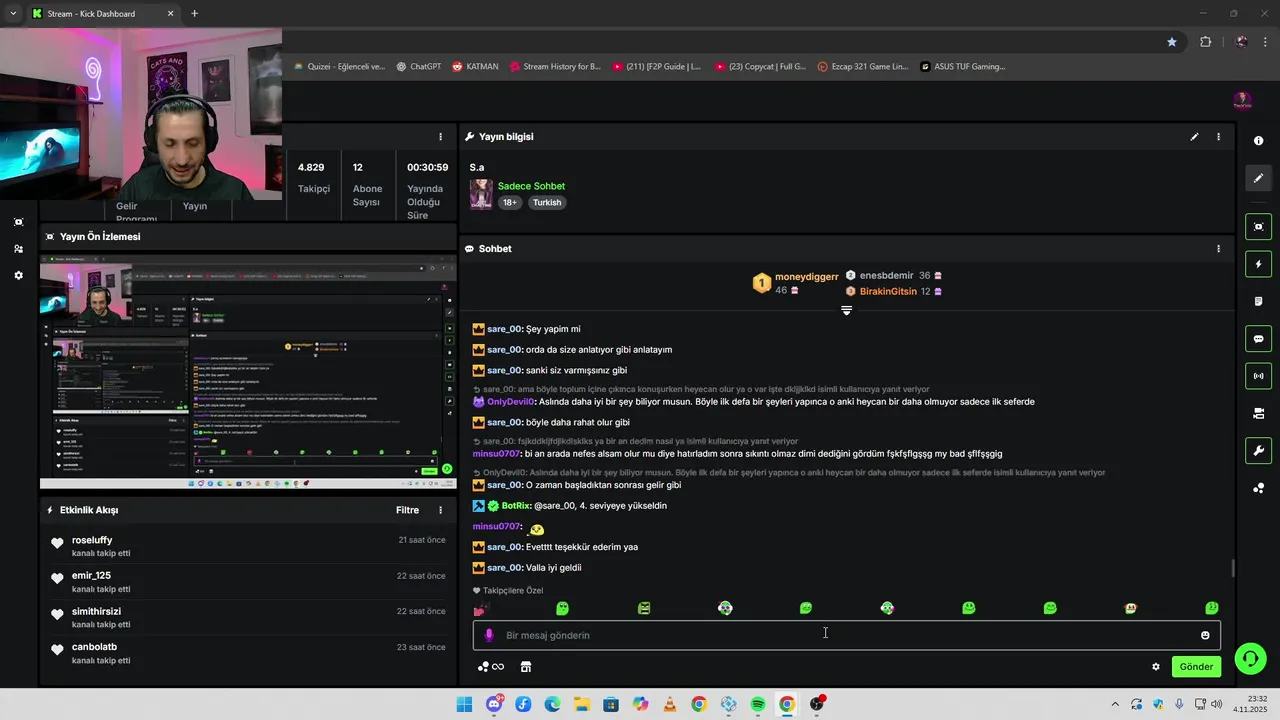1280x720 pixels.
Task: Click canbolatb in activity feed
Action: tap(94, 647)
